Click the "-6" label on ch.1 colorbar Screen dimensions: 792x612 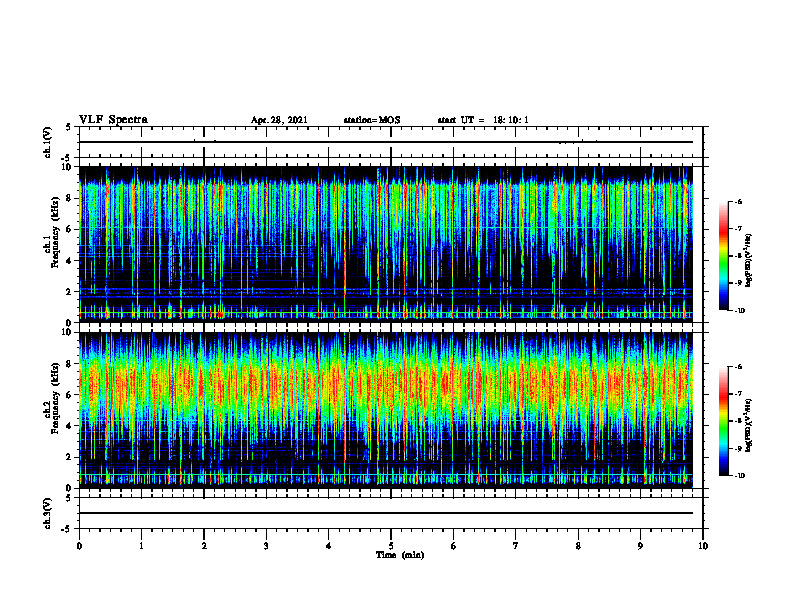coord(737,201)
